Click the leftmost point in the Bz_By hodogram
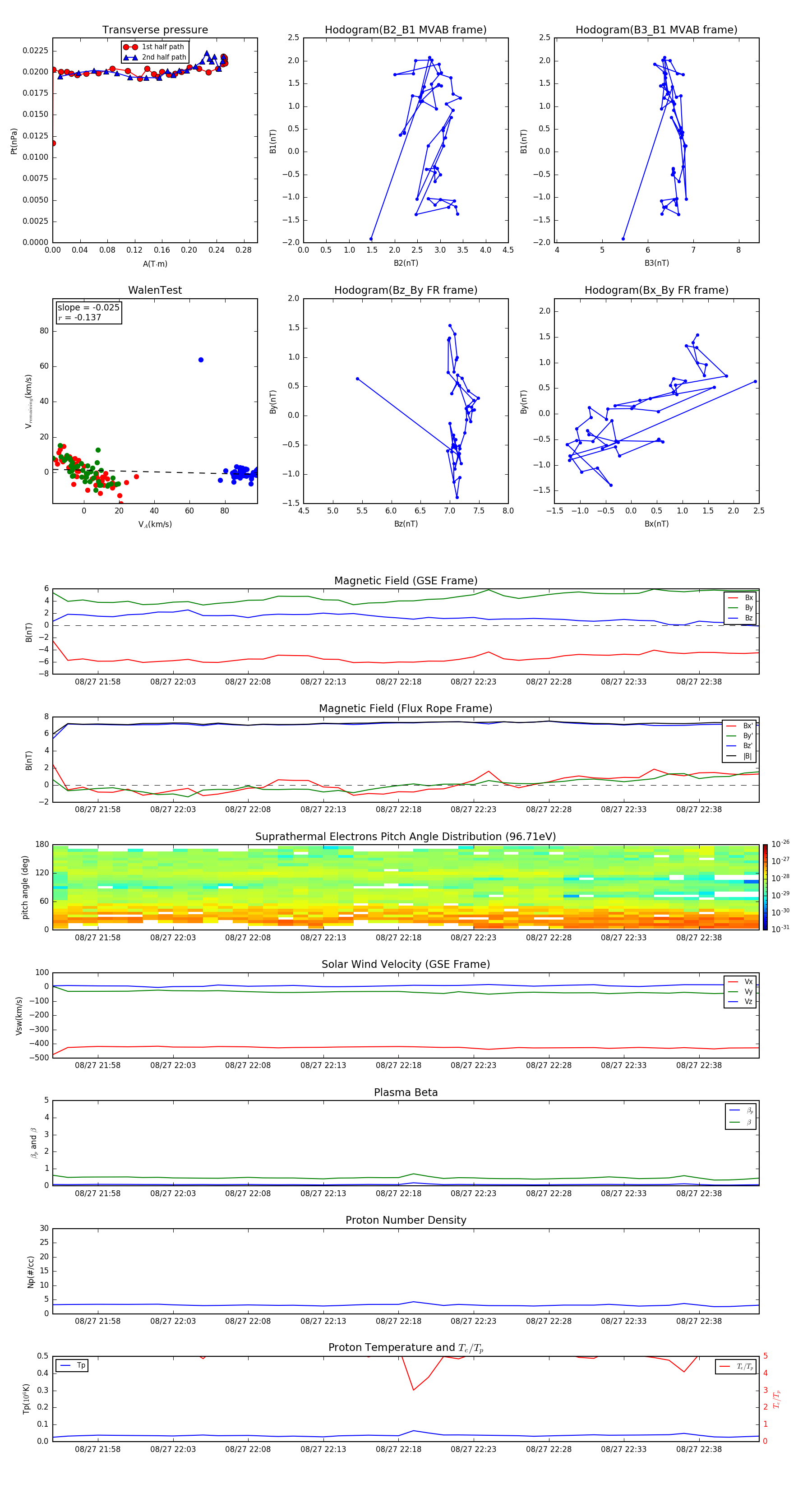Image resolution: width=812 pixels, height=1489 pixels. click(357, 379)
